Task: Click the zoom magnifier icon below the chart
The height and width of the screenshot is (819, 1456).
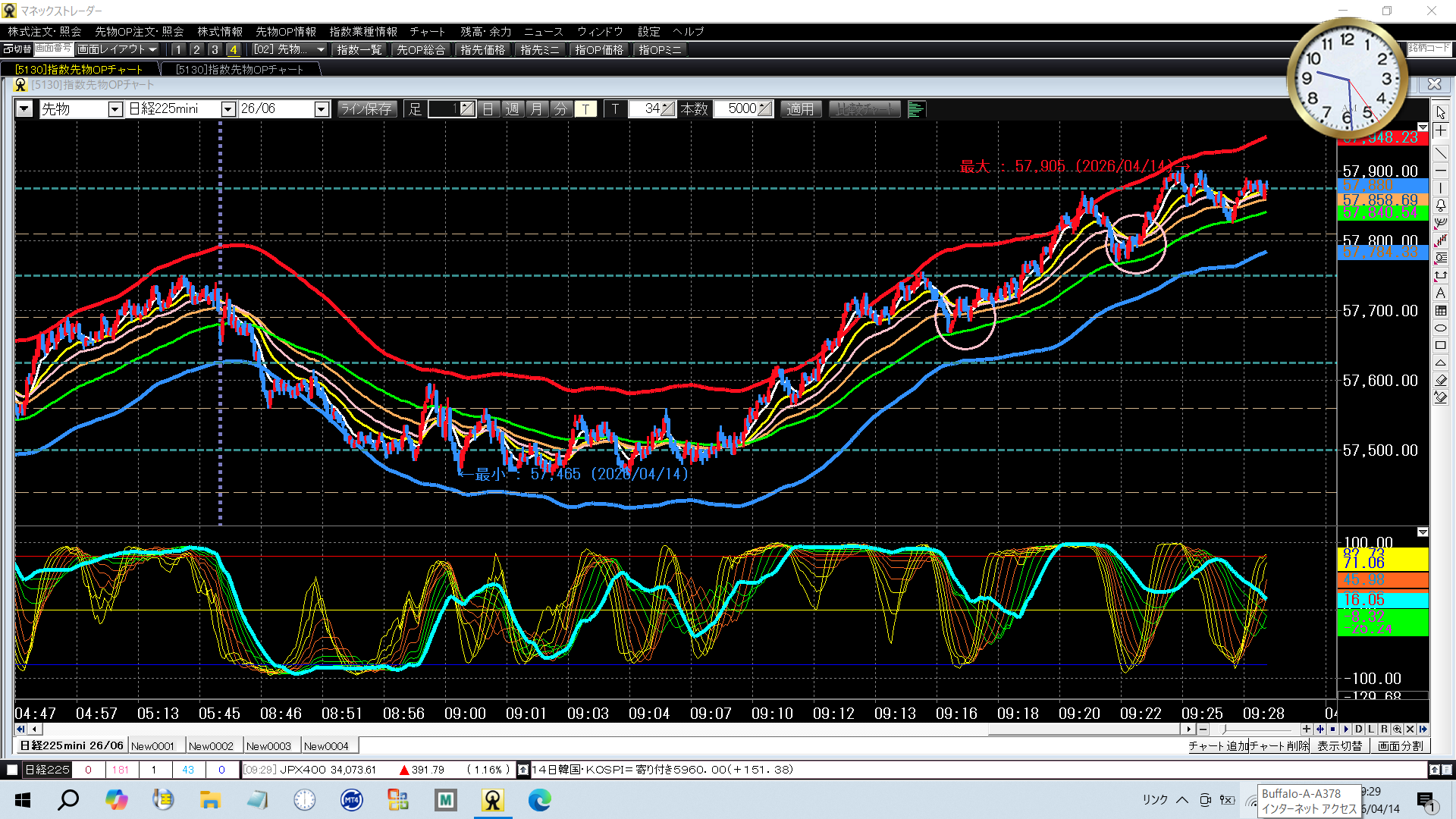Action: click(1397, 730)
